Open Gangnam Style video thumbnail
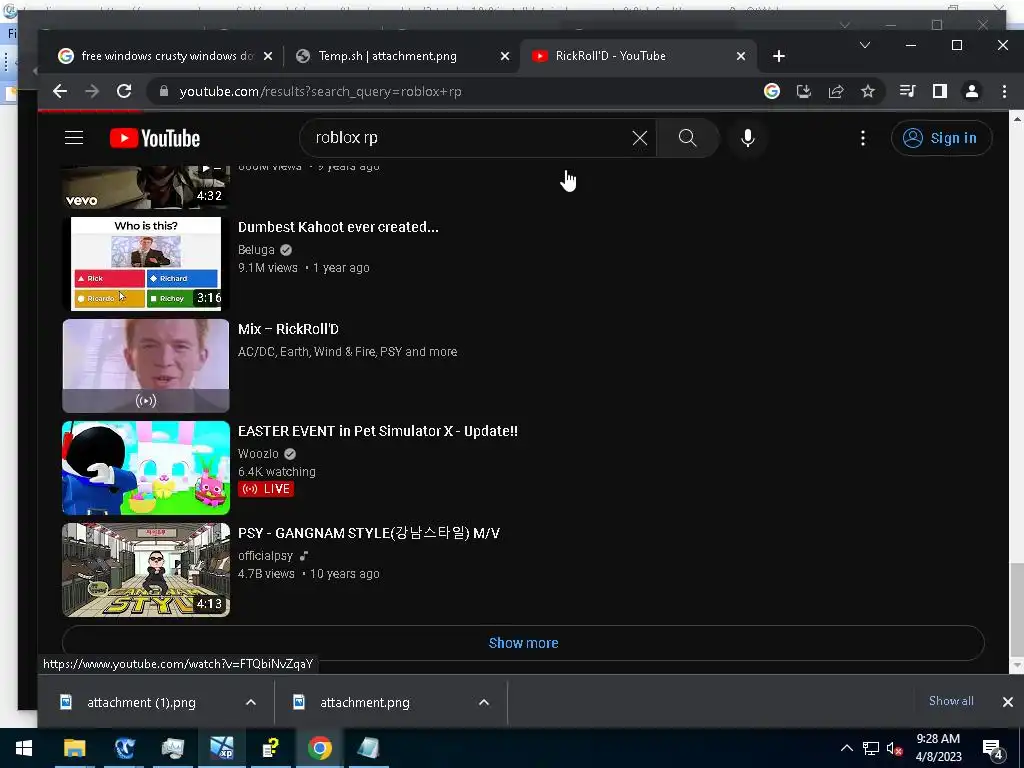Image resolution: width=1024 pixels, height=768 pixels. coord(146,569)
